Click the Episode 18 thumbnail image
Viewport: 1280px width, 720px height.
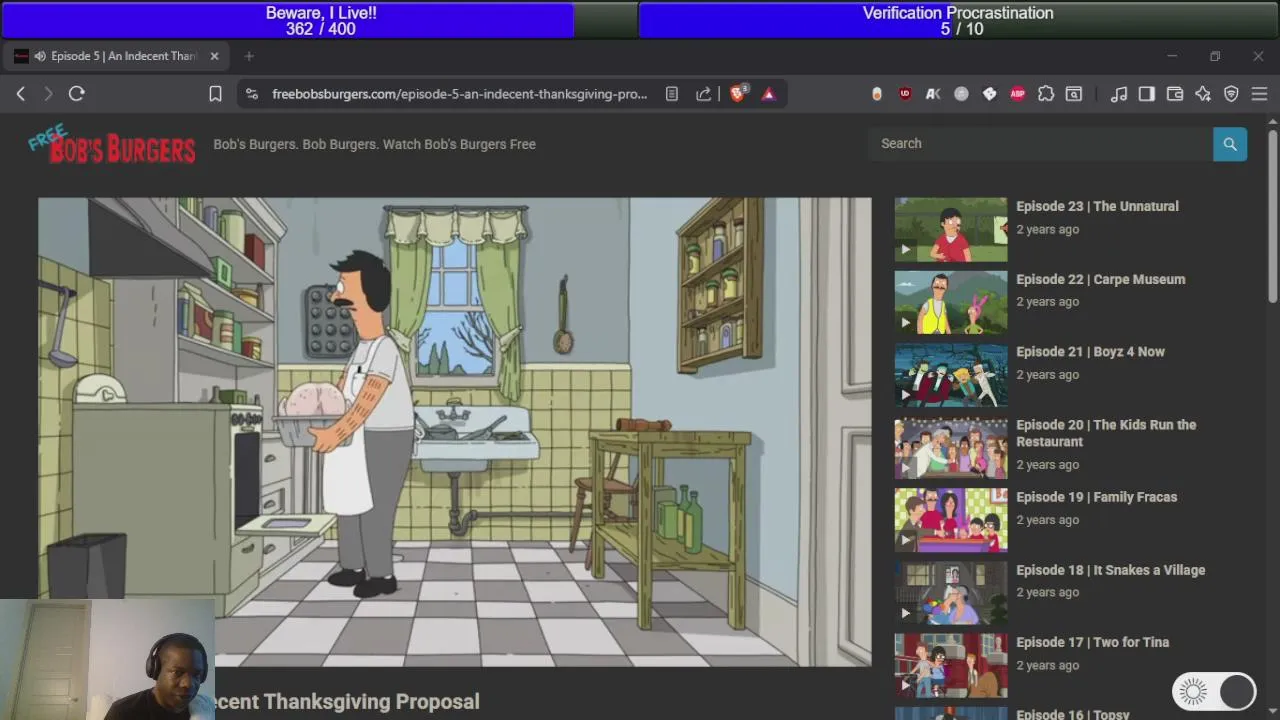point(951,593)
